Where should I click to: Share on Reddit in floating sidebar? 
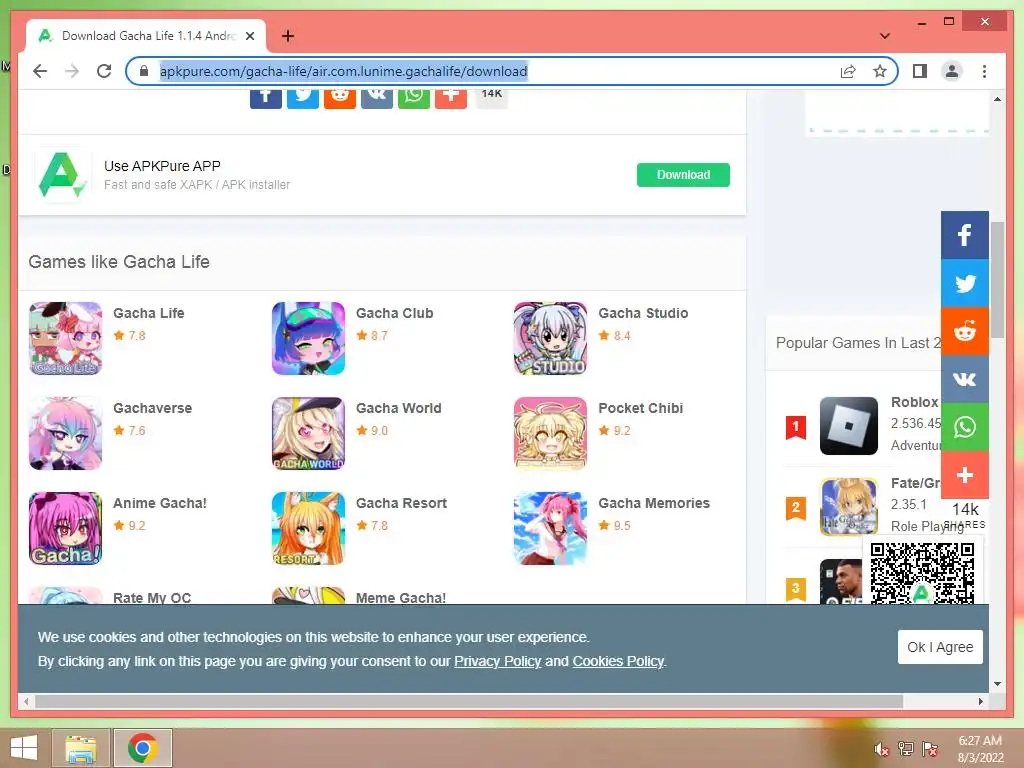click(965, 331)
